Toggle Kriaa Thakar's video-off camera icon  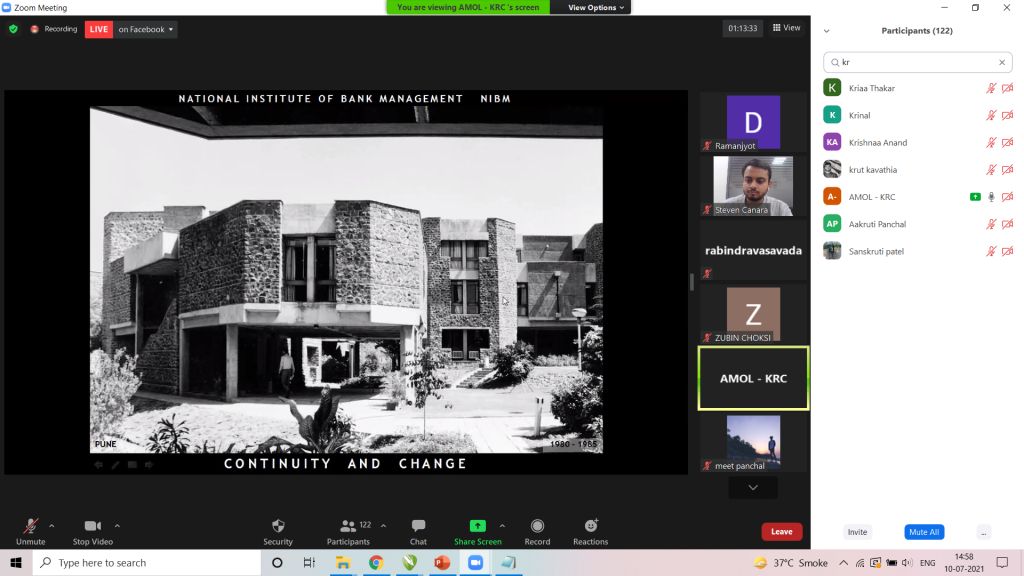tap(1007, 88)
